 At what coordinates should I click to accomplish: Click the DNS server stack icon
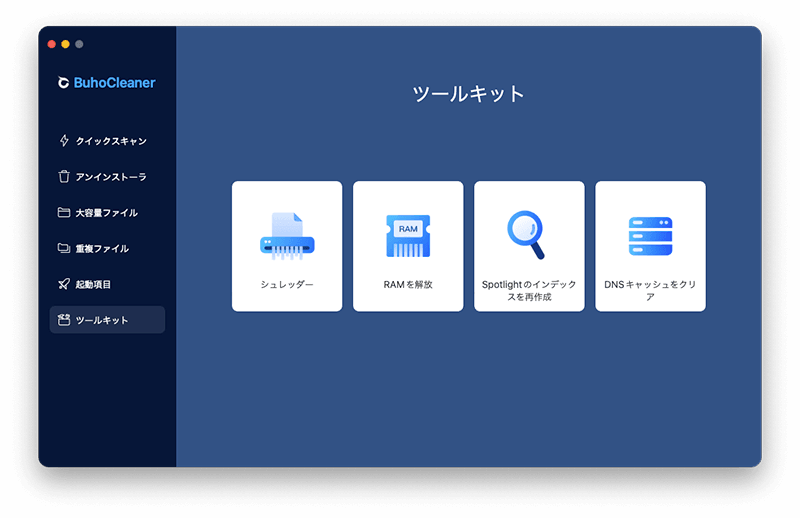651,236
